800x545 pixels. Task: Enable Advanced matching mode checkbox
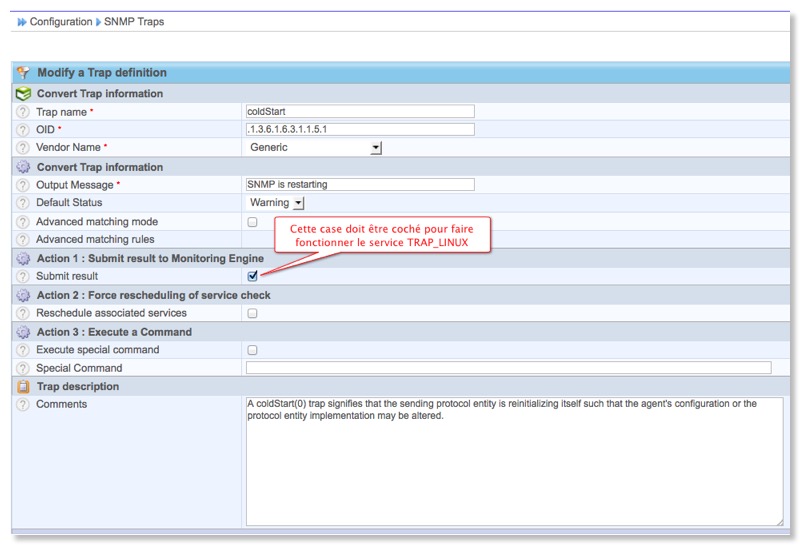[252, 222]
